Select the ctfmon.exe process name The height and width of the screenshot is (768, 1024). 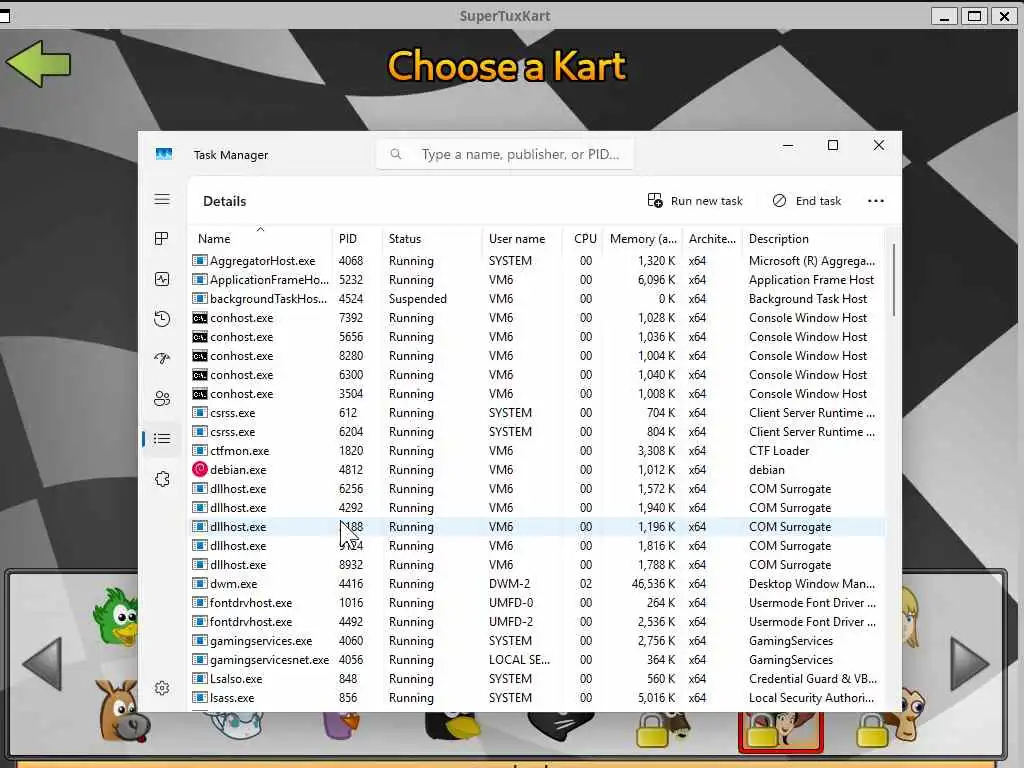point(239,451)
